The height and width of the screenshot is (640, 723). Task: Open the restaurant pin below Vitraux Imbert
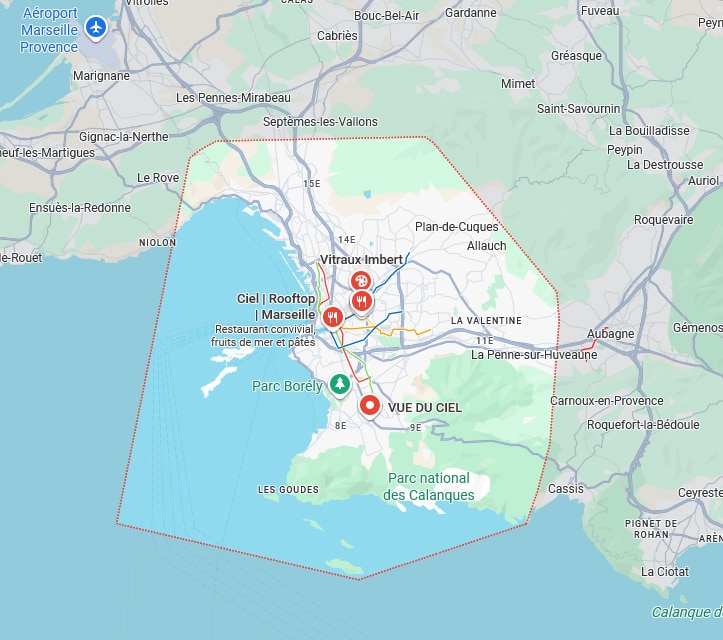(x=362, y=302)
